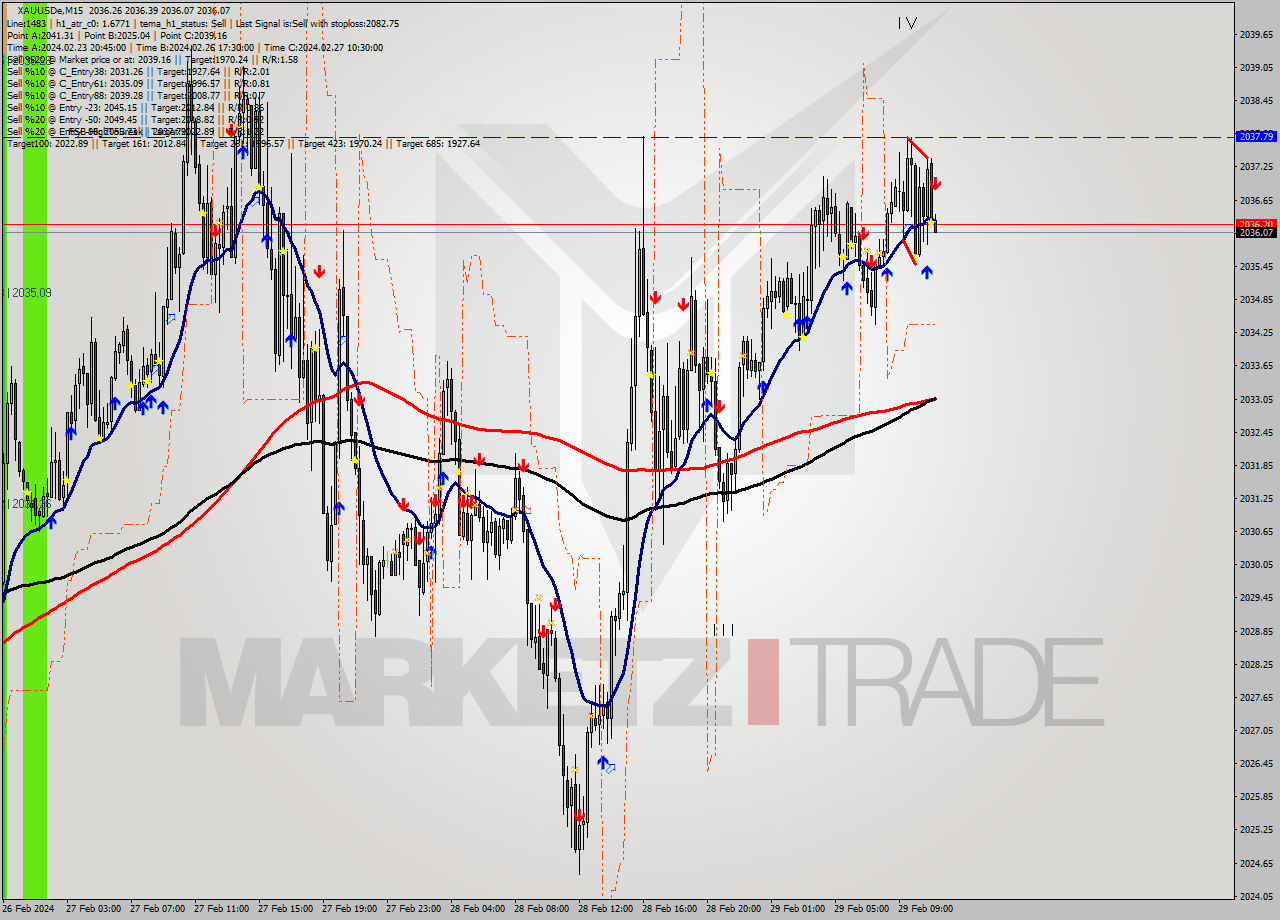Select Sell %10 @ Entry -23: 2045.15 line
The width and height of the screenshot is (1280, 920).
tap(136, 107)
